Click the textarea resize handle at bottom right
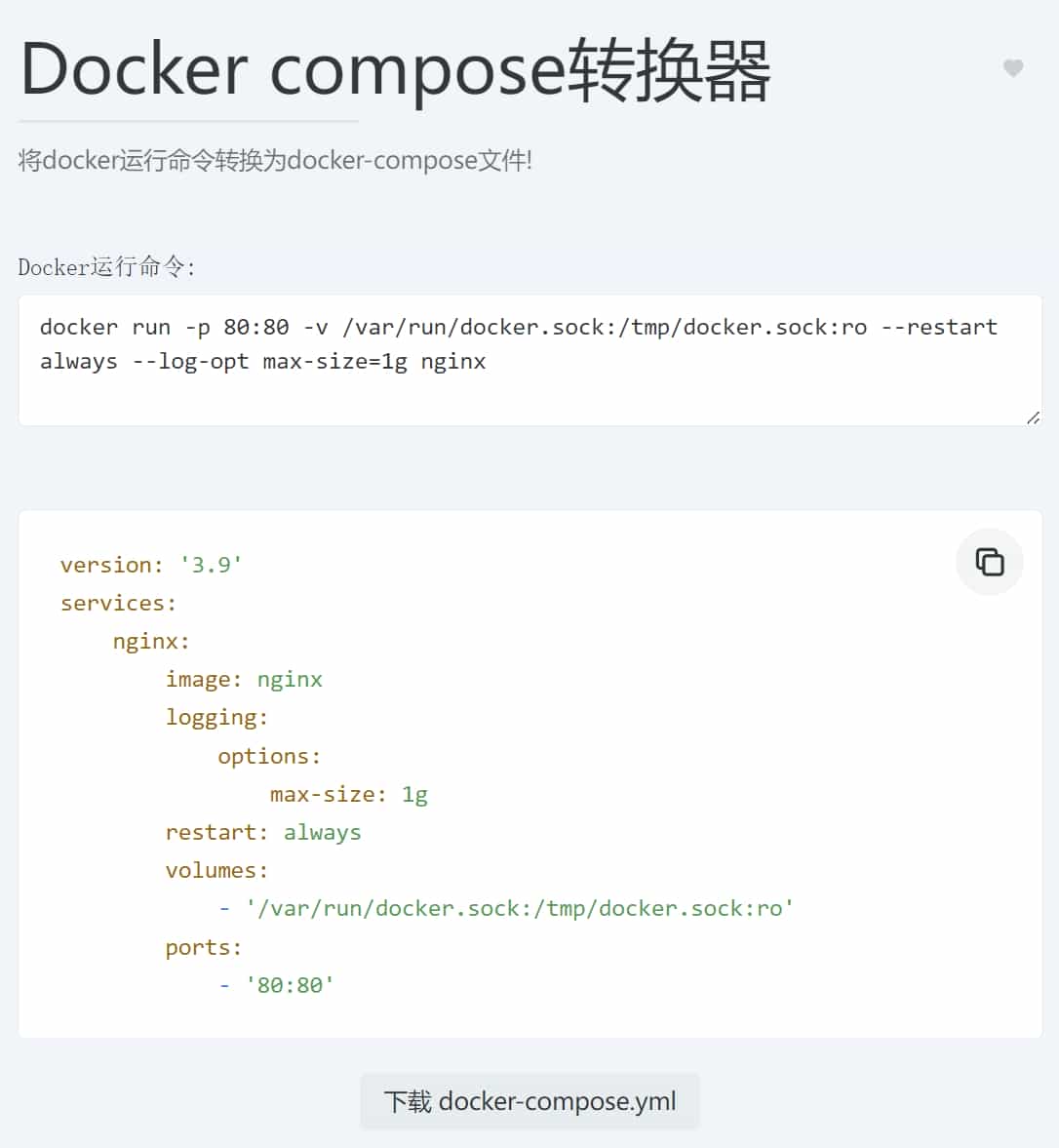 (x=1032, y=418)
